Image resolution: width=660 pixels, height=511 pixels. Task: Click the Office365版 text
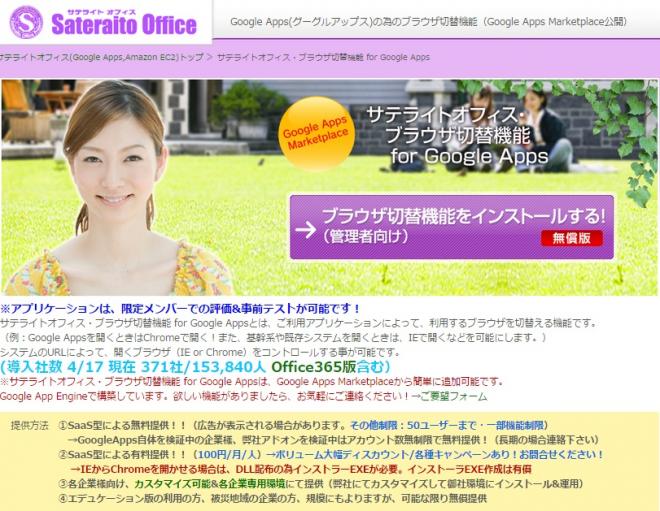[314, 367]
